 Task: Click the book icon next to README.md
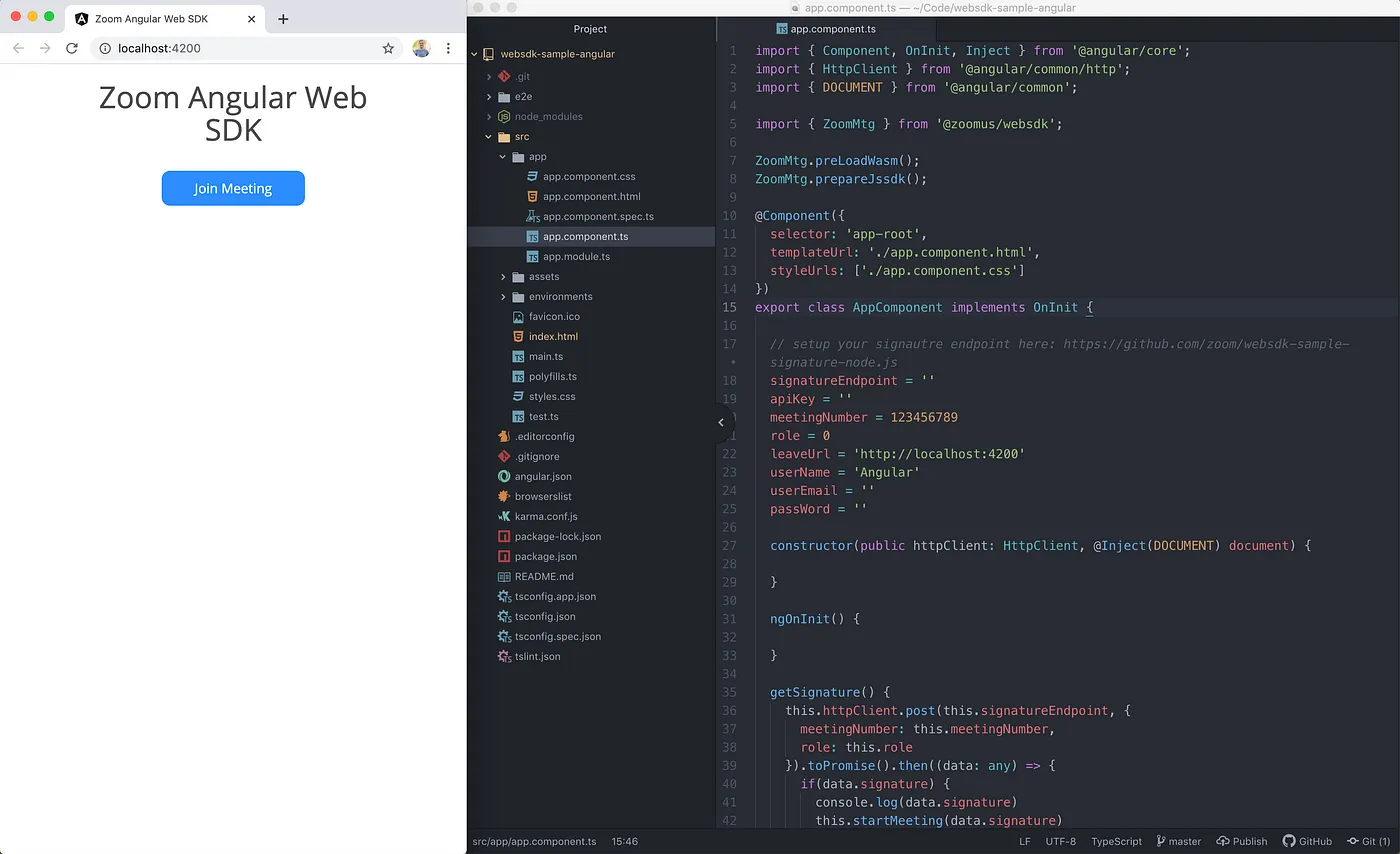(x=506, y=576)
